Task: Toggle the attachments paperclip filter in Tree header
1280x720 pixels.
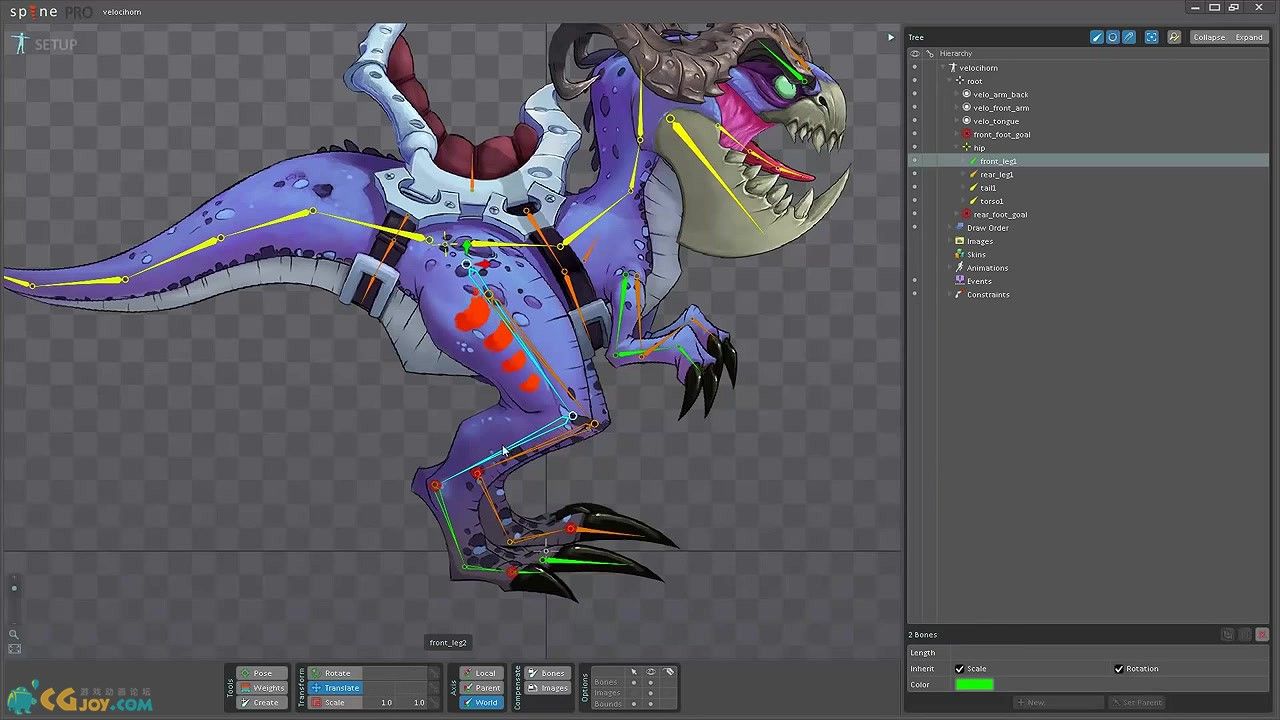Action: 1129,37
